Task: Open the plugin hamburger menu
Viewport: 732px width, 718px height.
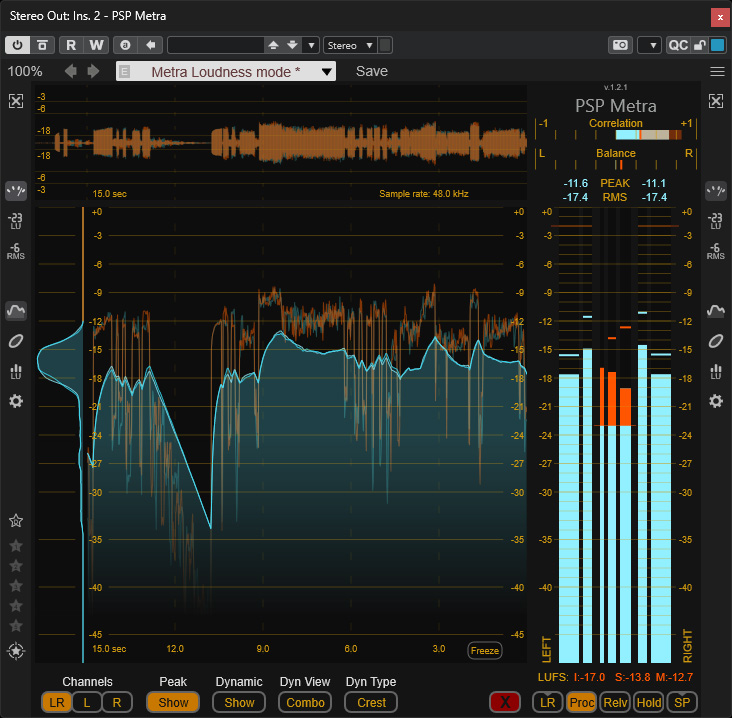Action: pos(717,71)
